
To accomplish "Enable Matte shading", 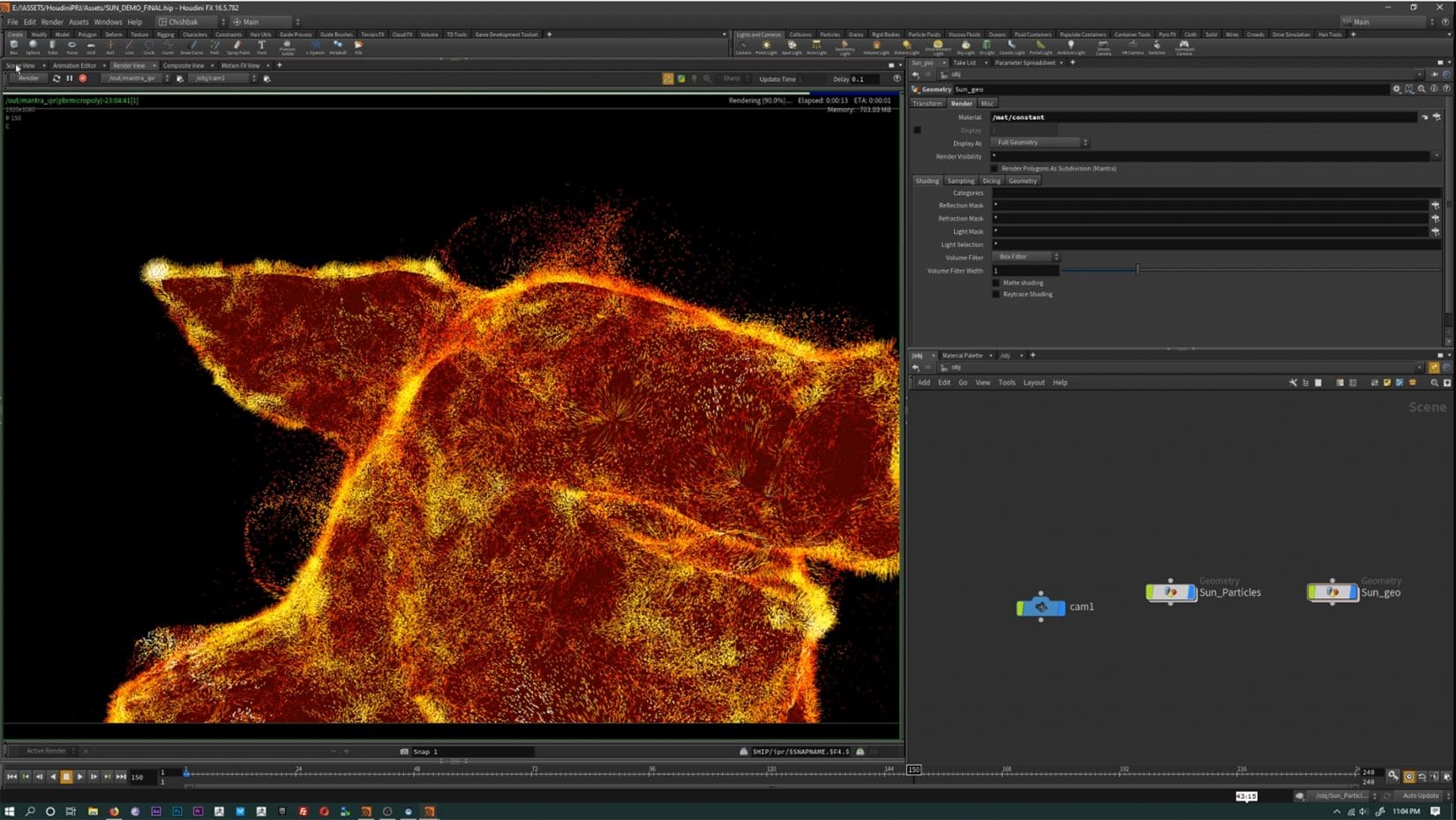I will click(x=996, y=282).
